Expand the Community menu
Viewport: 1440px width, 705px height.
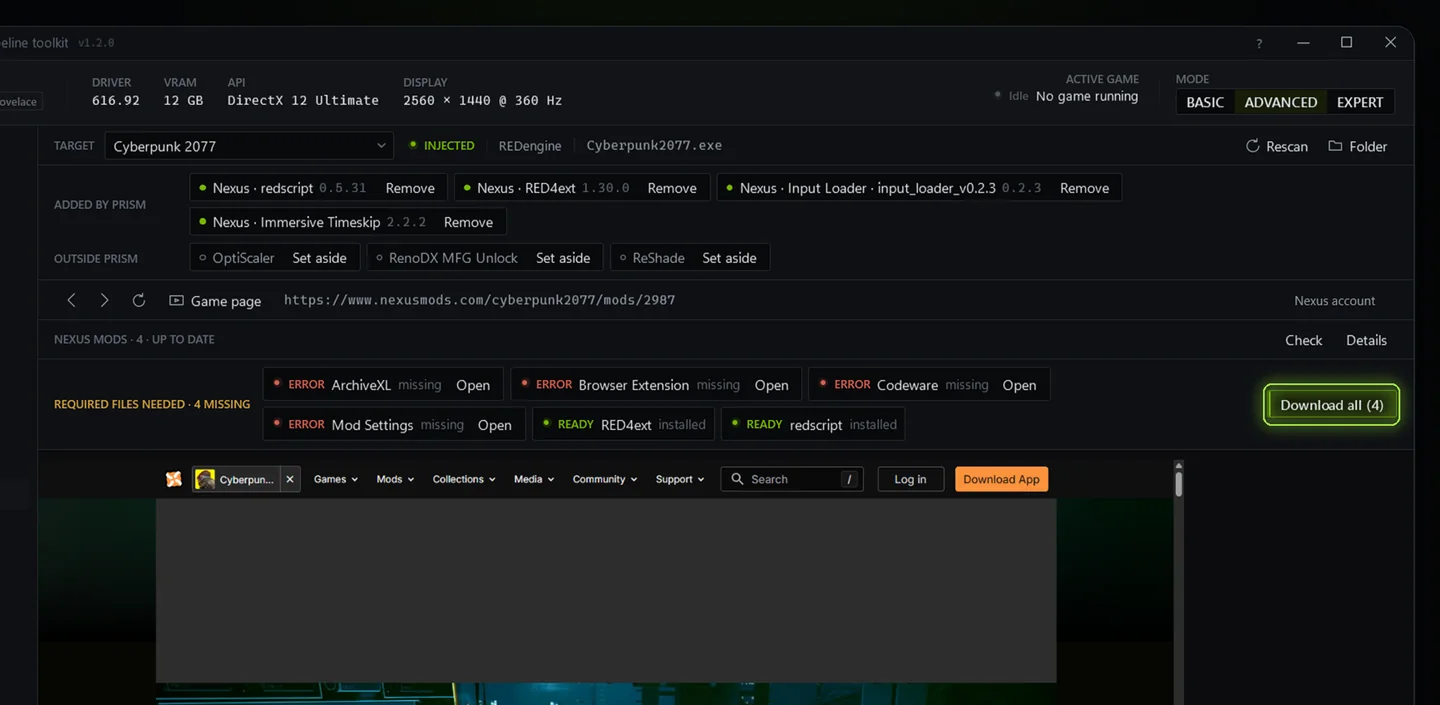(x=605, y=479)
